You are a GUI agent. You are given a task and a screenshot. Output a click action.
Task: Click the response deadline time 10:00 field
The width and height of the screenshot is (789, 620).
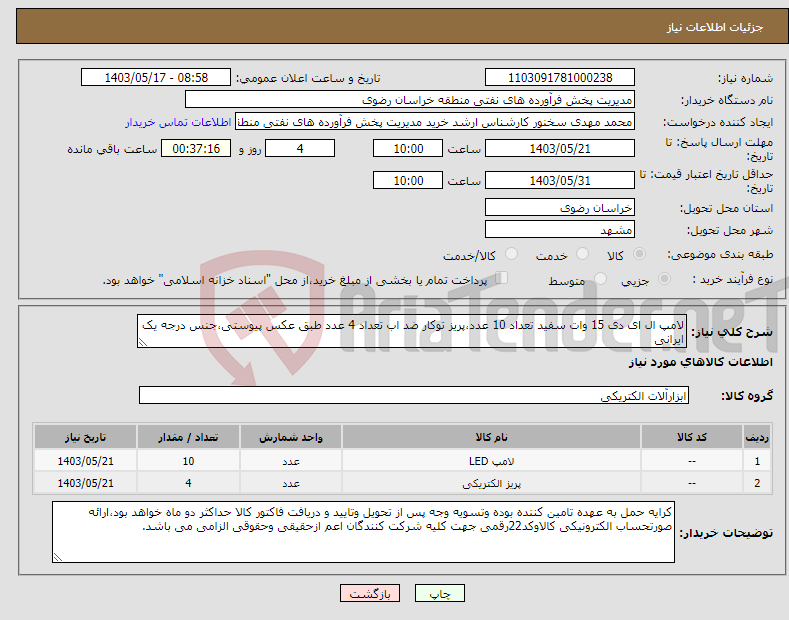408,148
